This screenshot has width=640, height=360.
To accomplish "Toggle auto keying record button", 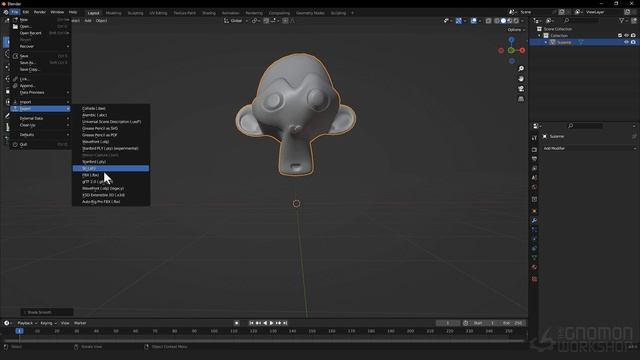I will click(236, 323).
